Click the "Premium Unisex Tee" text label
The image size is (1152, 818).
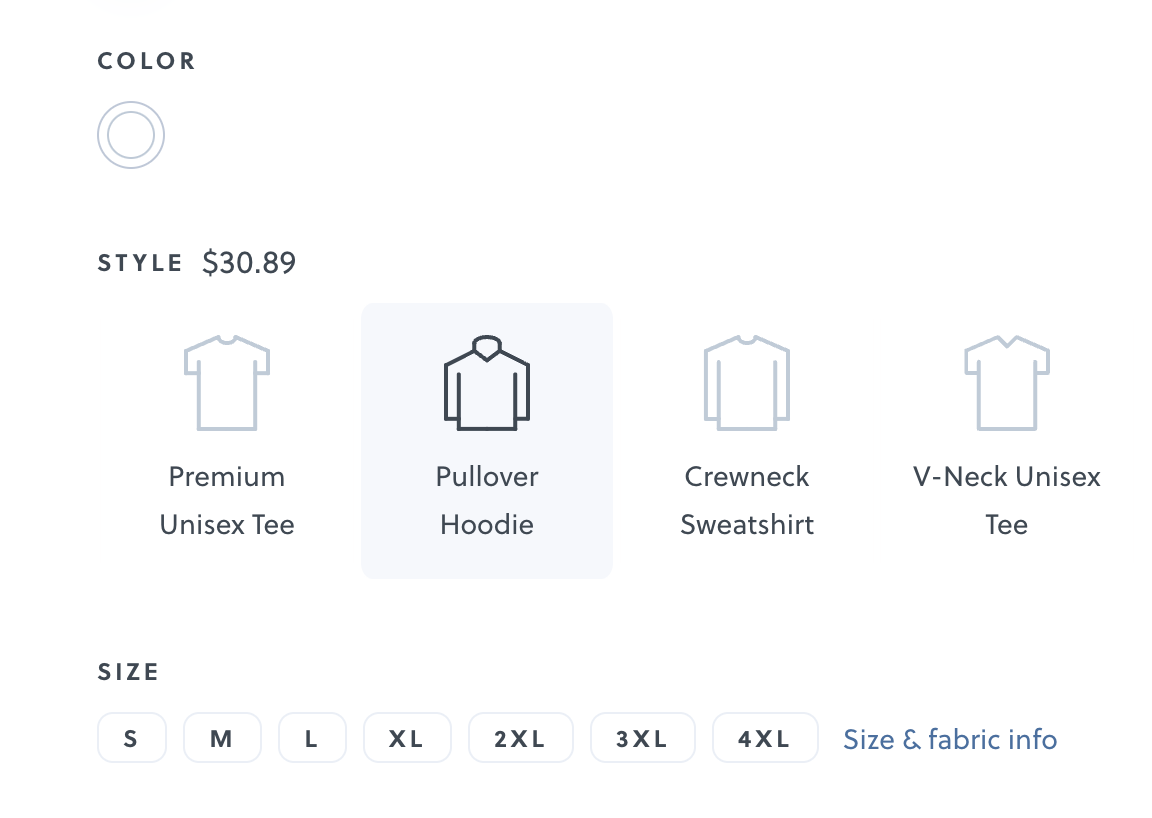point(227,500)
